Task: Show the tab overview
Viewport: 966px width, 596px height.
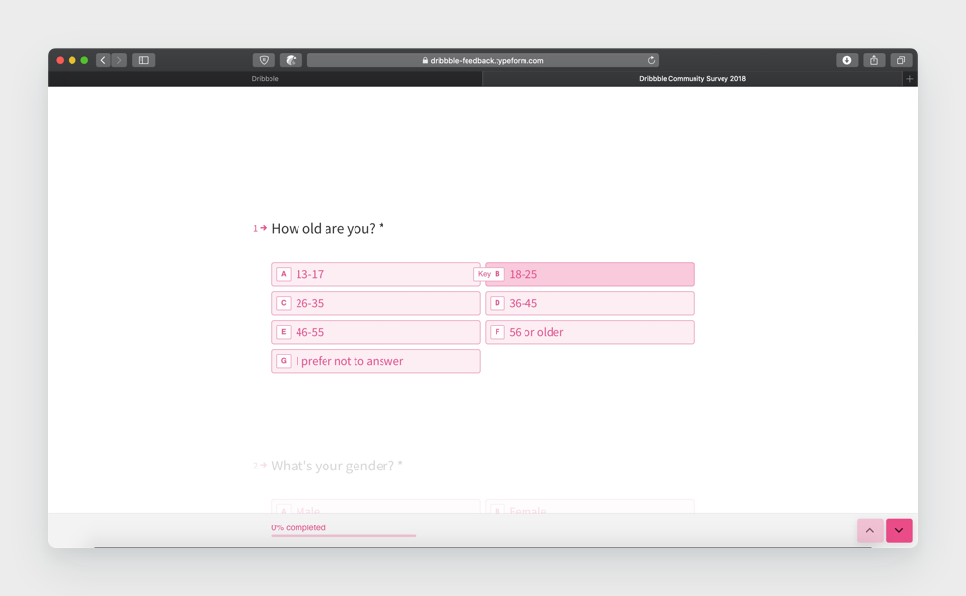Action: (901, 59)
